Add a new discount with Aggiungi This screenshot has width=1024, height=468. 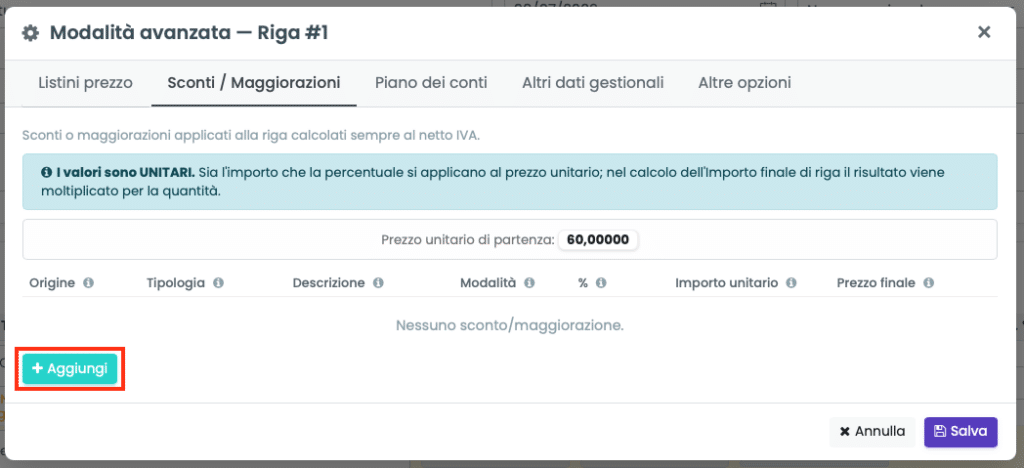click(x=70, y=369)
